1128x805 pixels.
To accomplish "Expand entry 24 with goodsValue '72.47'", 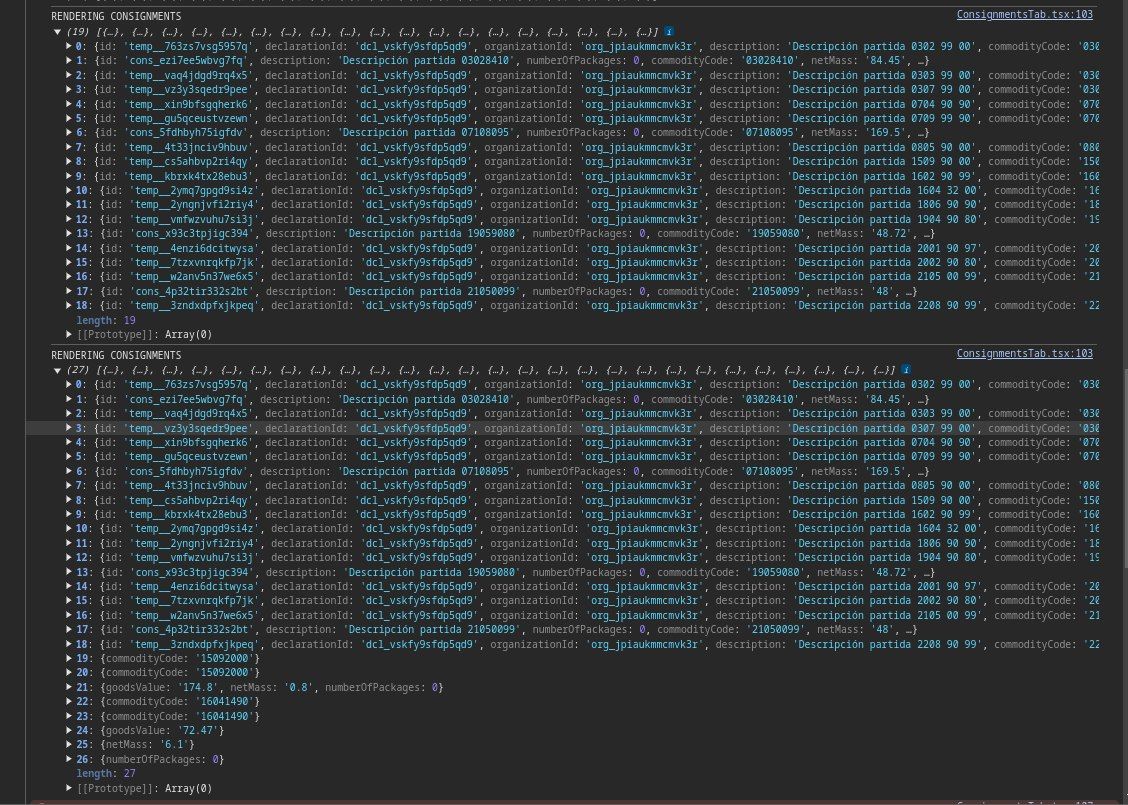I will [69, 730].
